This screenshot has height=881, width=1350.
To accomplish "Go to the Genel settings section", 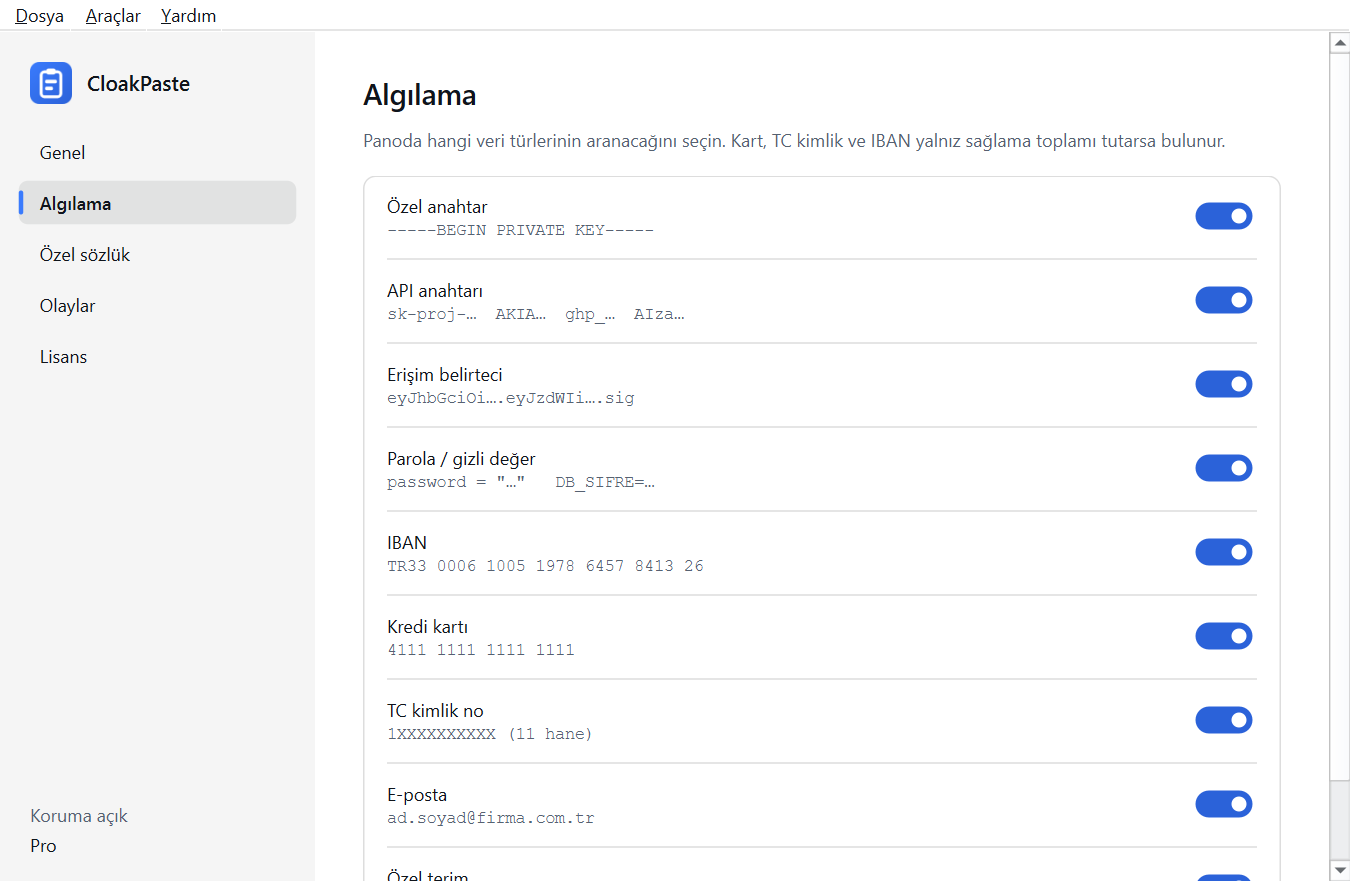I will [158, 152].
